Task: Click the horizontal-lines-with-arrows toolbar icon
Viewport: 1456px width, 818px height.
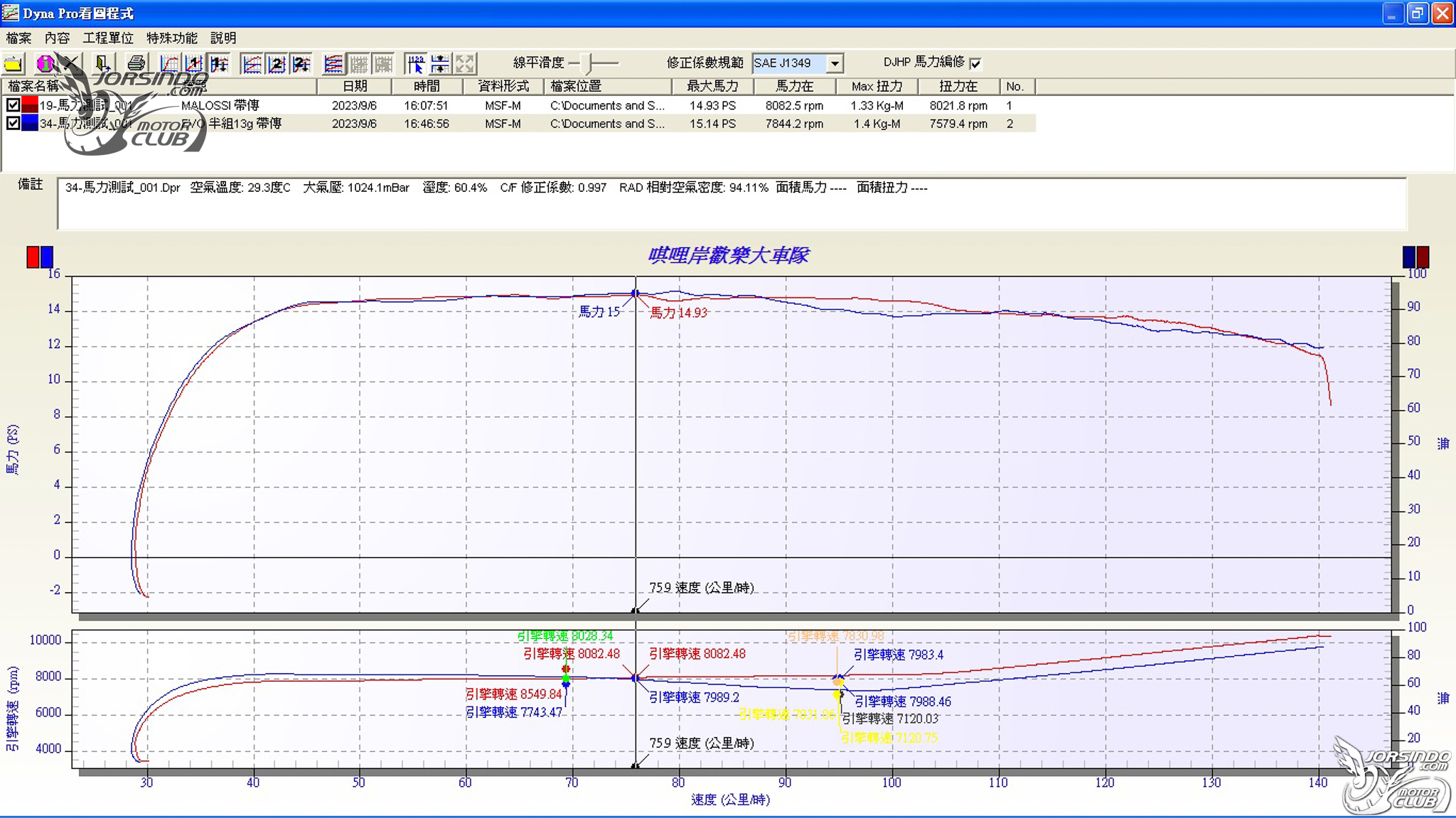Action: 441,64
